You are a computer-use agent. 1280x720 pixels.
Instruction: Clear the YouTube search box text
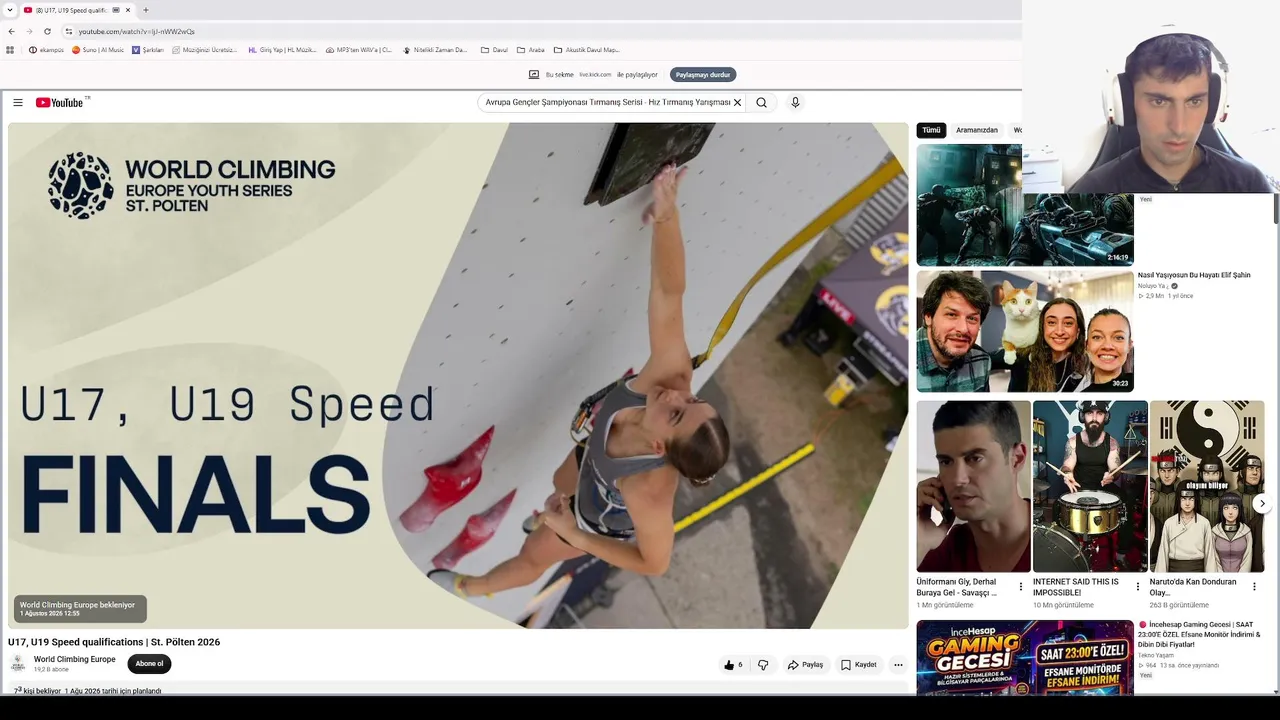coord(738,102)
